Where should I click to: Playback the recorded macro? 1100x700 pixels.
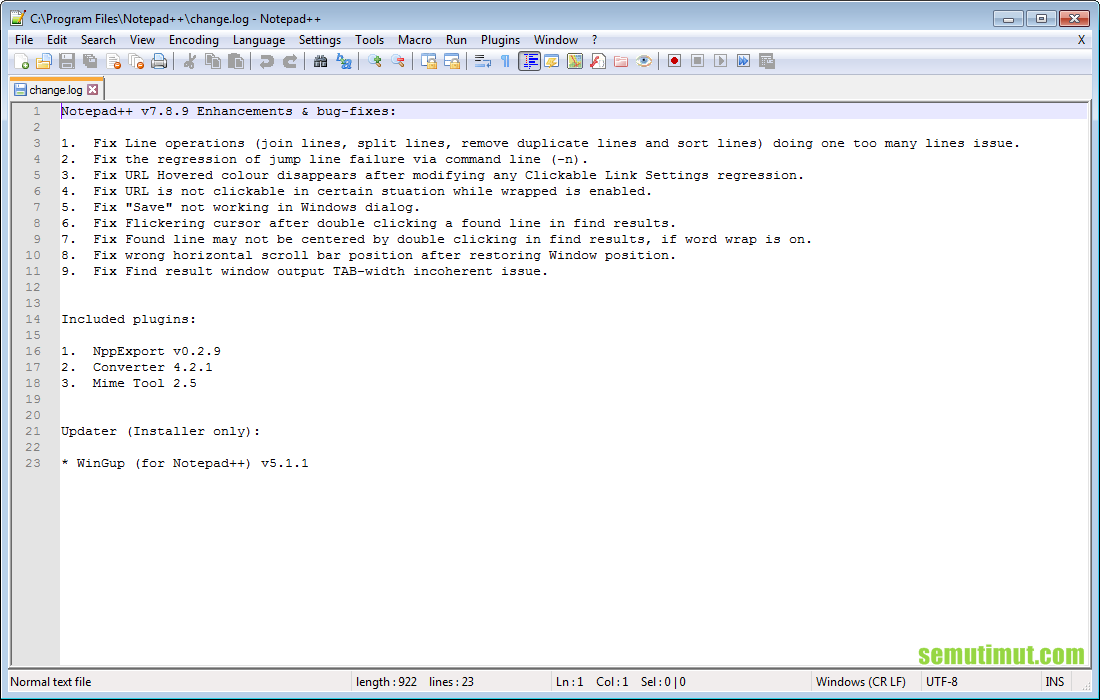pyautogui.click(x=720, y=60)
